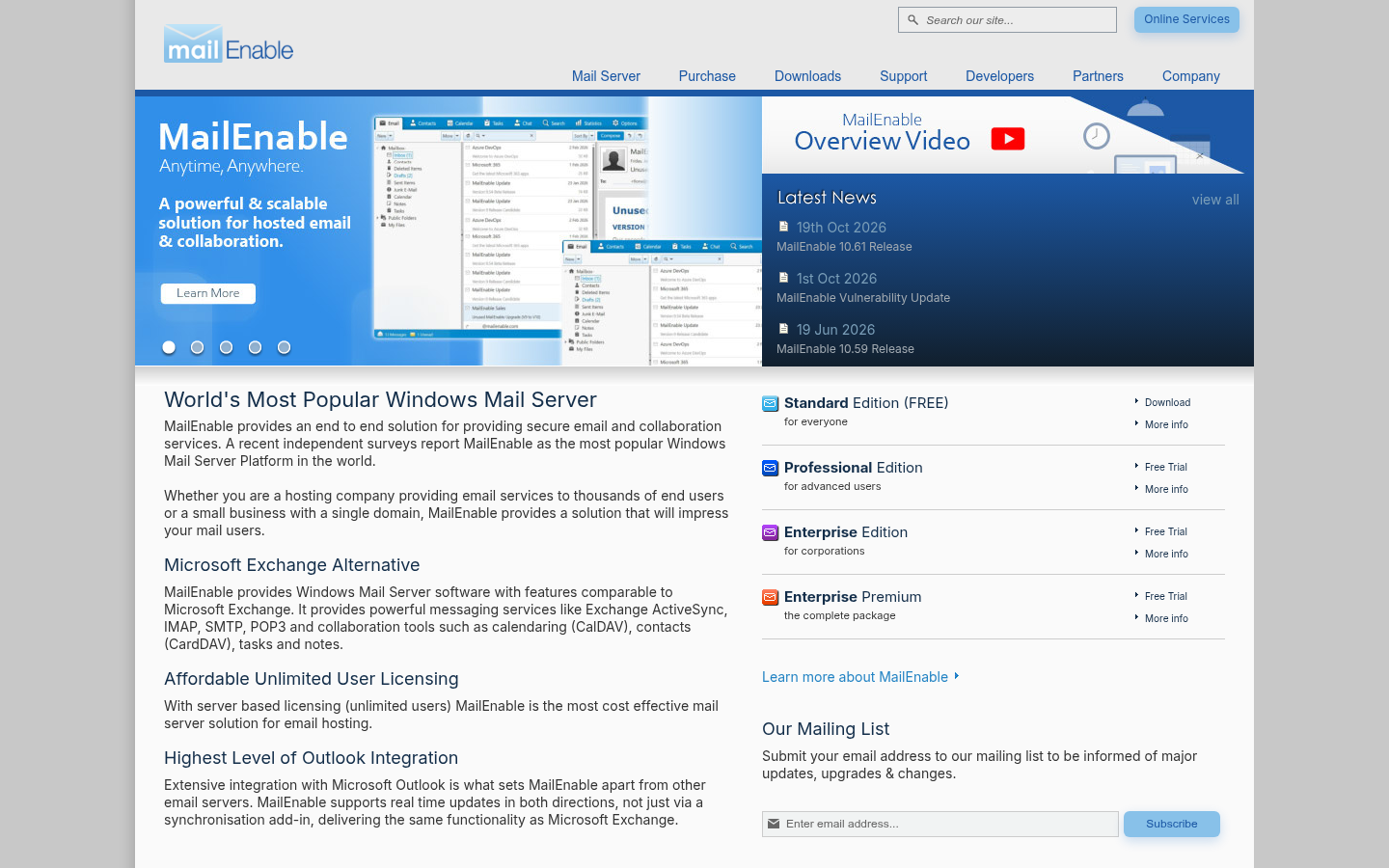The image size is (1389, 868).
Task: Focus the Search our site field
Action: [1007, 20]
